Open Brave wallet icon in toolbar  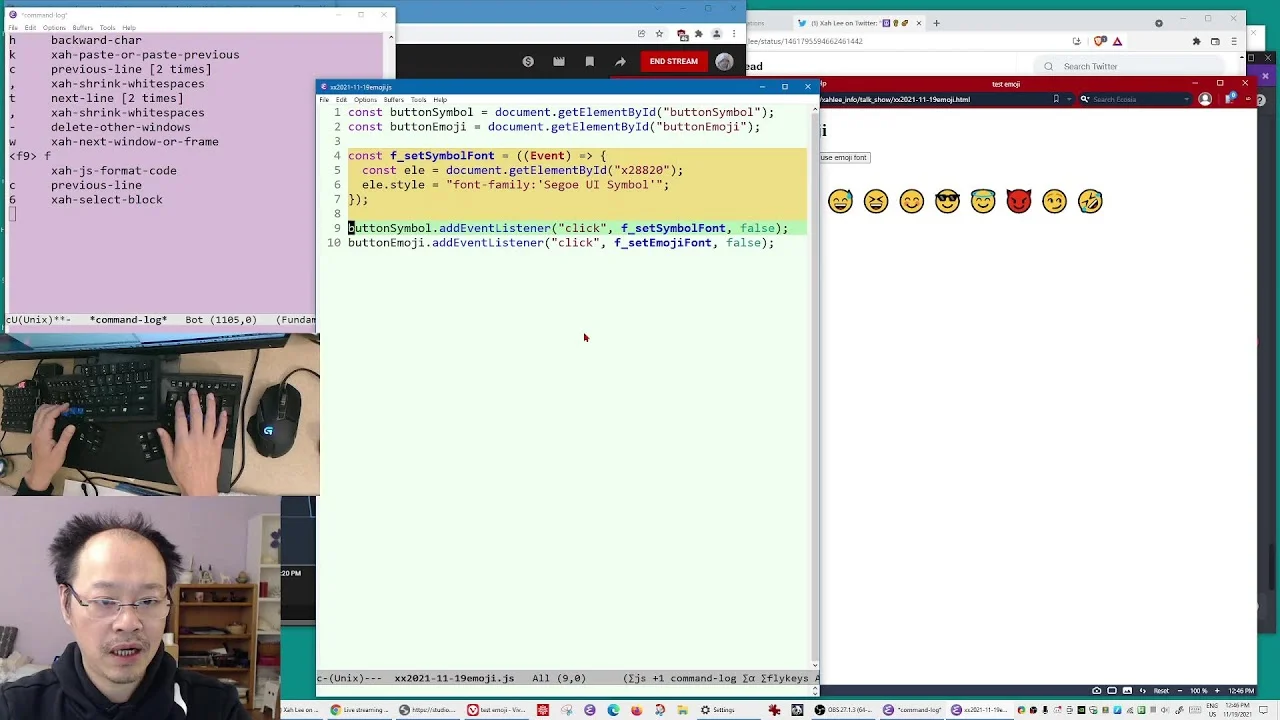[1215, 41]
